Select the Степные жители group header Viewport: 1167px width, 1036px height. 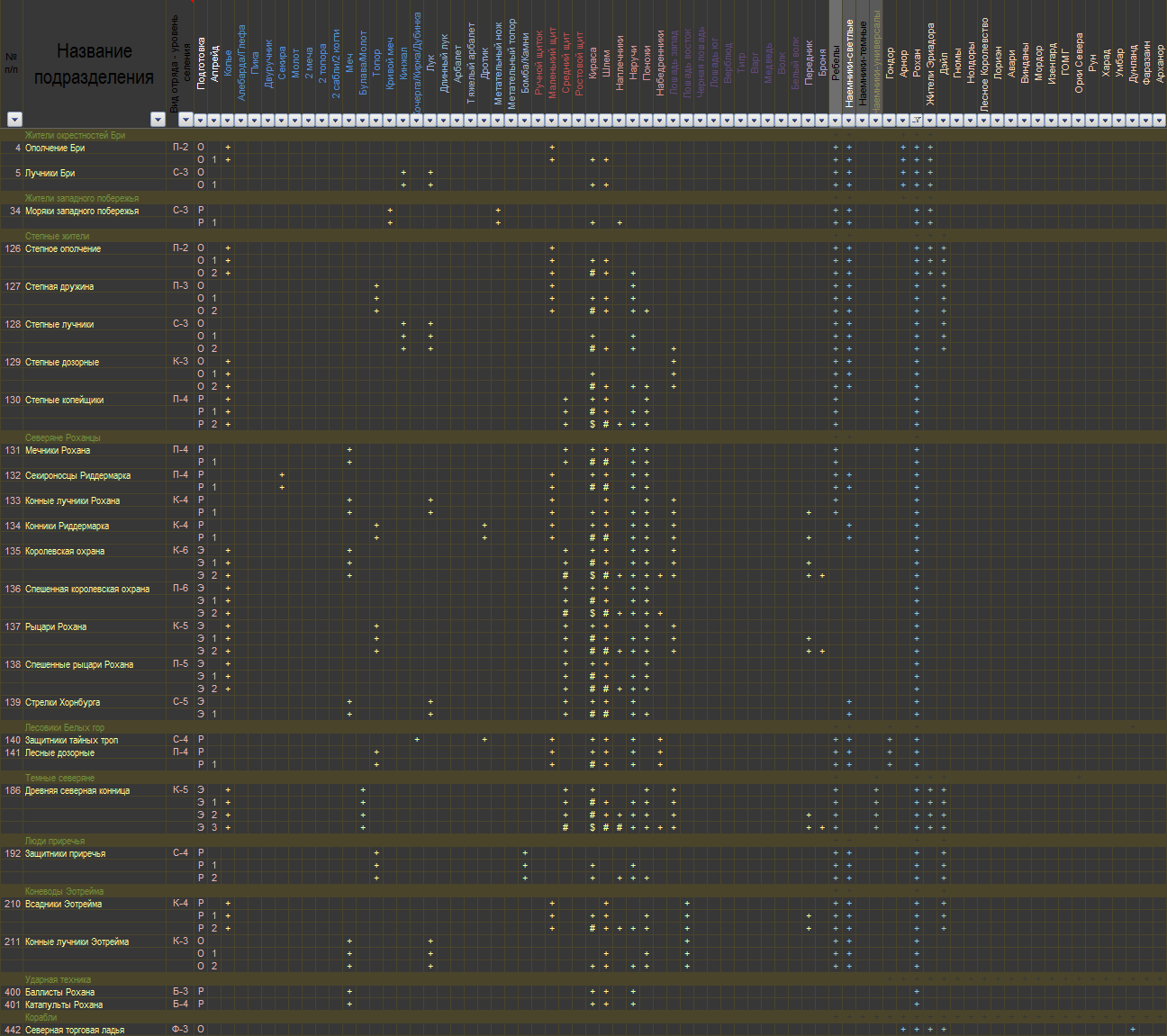click(x=94, y=236)
